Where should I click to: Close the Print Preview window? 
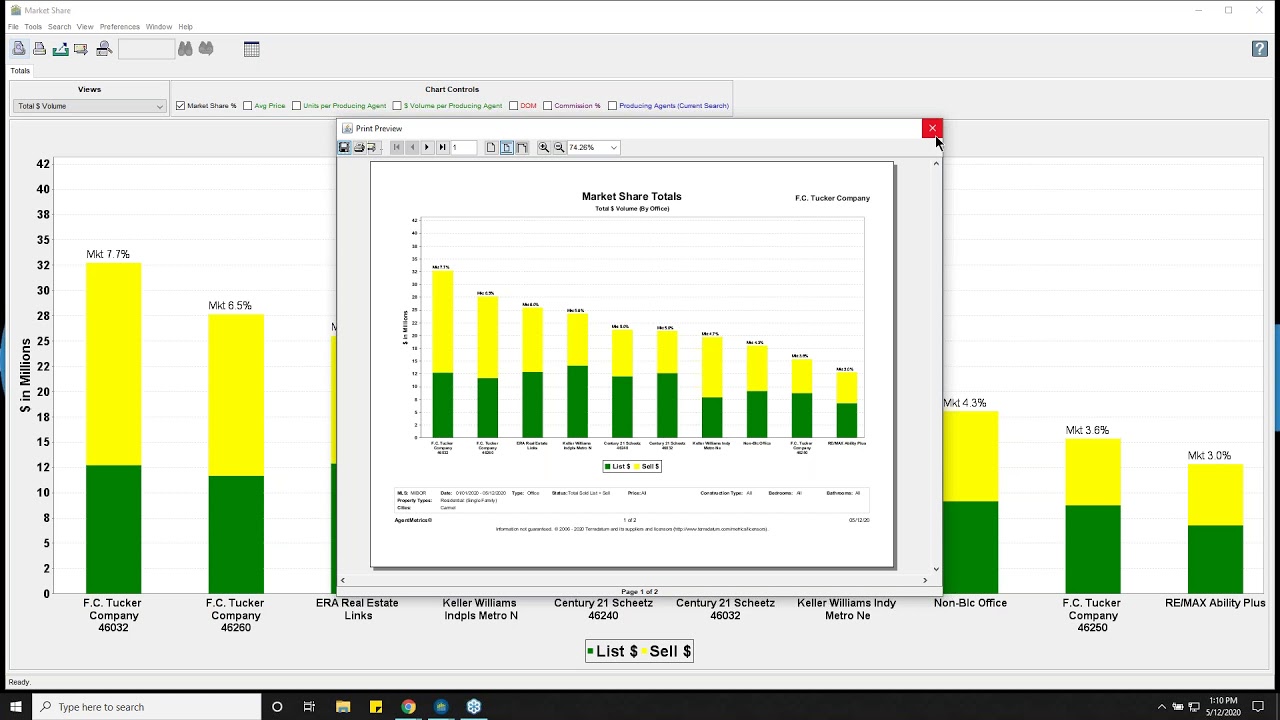[932, 128]
